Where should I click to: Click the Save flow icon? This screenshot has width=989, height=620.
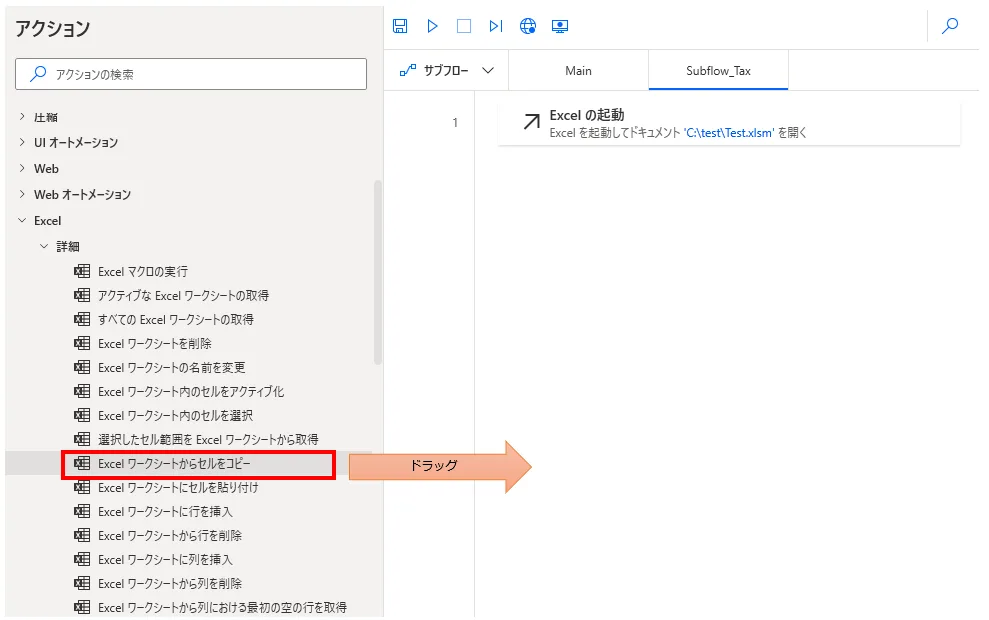pyautogui.click(x=401, y=26)
